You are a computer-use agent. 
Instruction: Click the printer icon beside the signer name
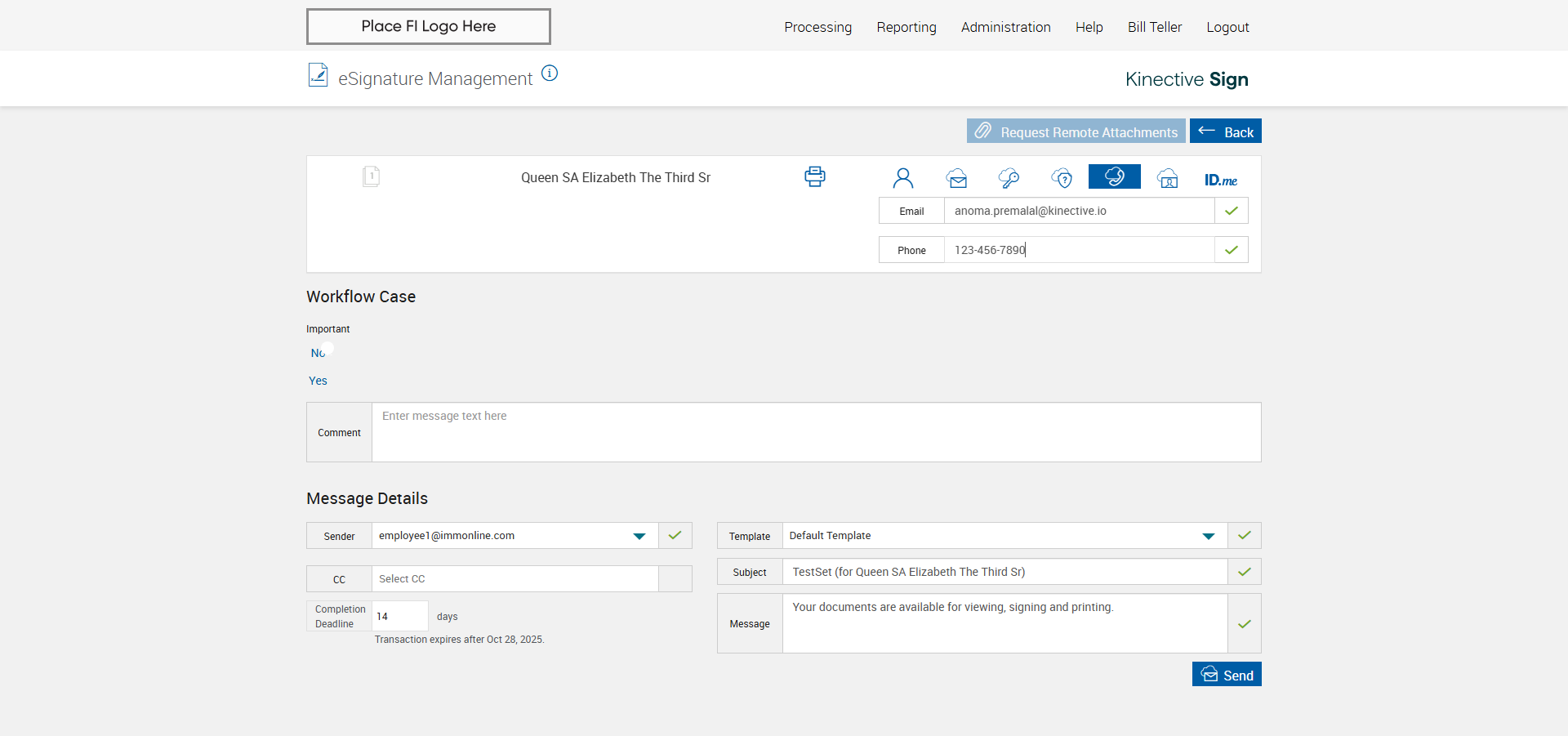pos(814,176)
